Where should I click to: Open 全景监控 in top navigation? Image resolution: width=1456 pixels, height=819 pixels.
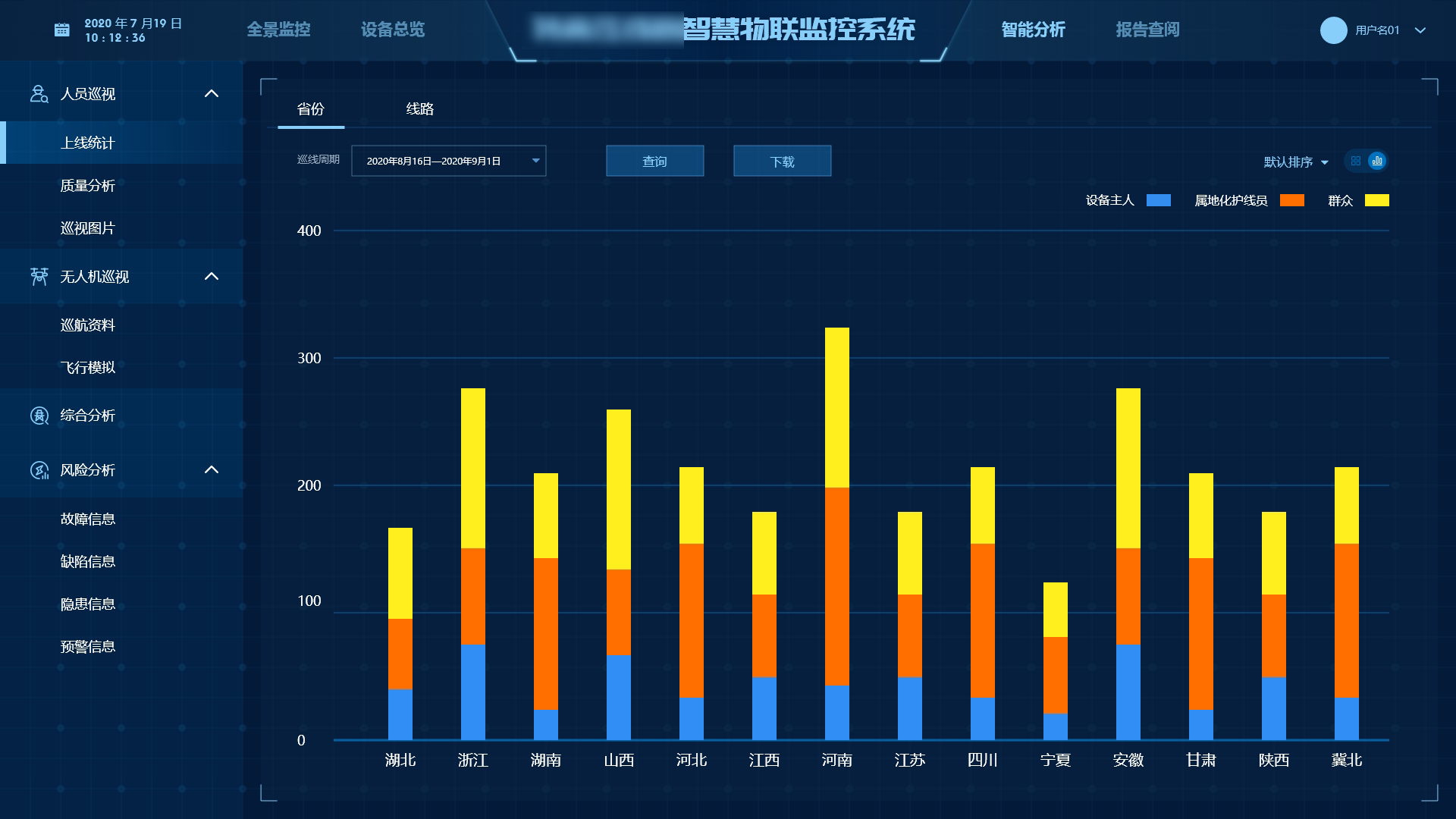click(278, 30)
